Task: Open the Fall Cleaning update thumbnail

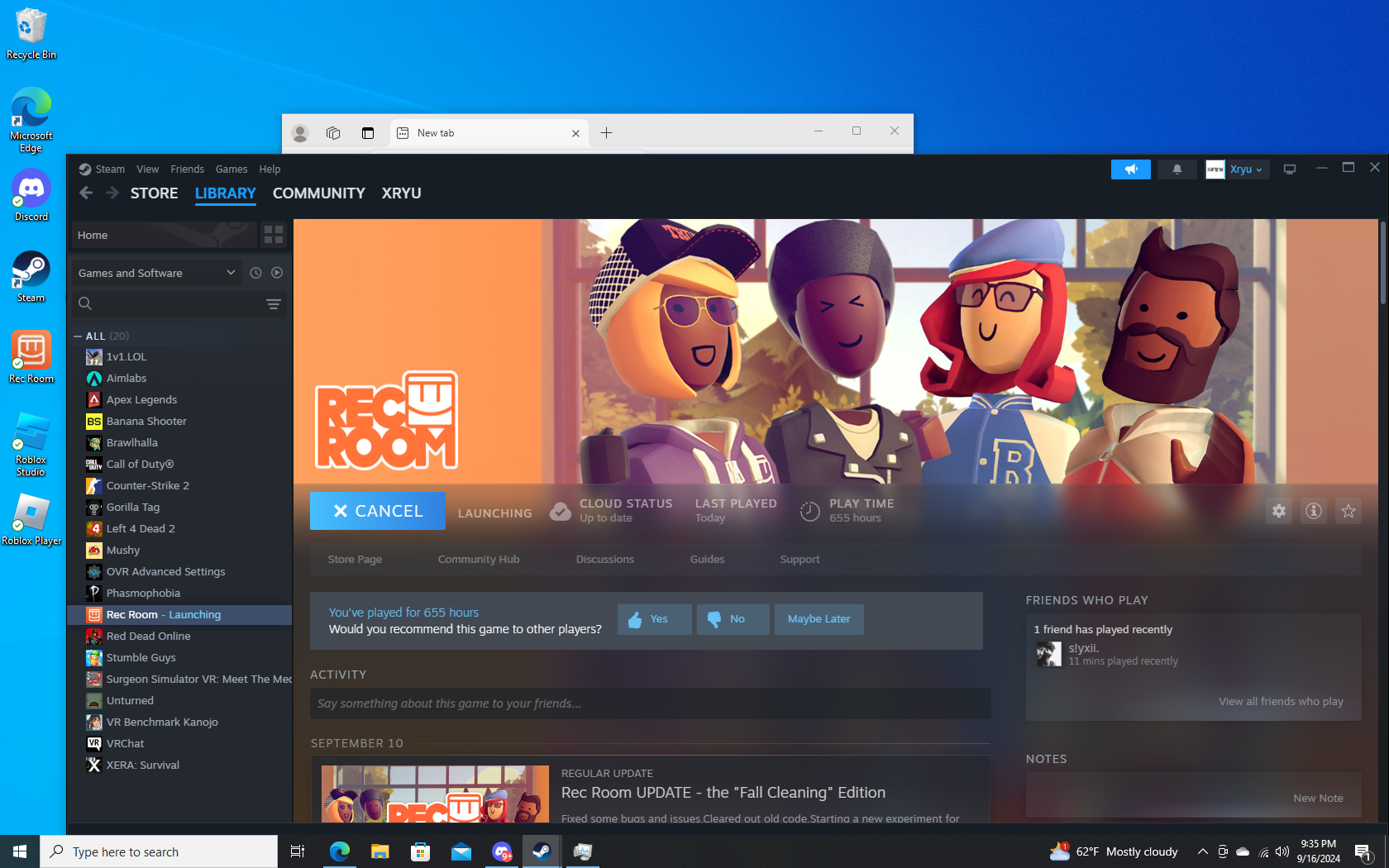Action: click(x=435, y=794)
